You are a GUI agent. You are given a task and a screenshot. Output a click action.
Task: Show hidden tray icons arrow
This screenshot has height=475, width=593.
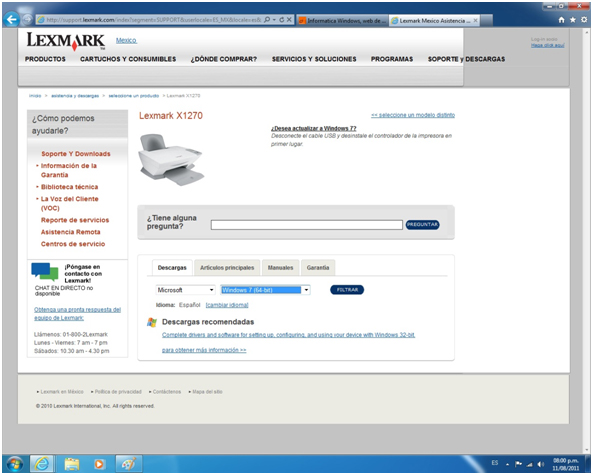tap(508, 464)
